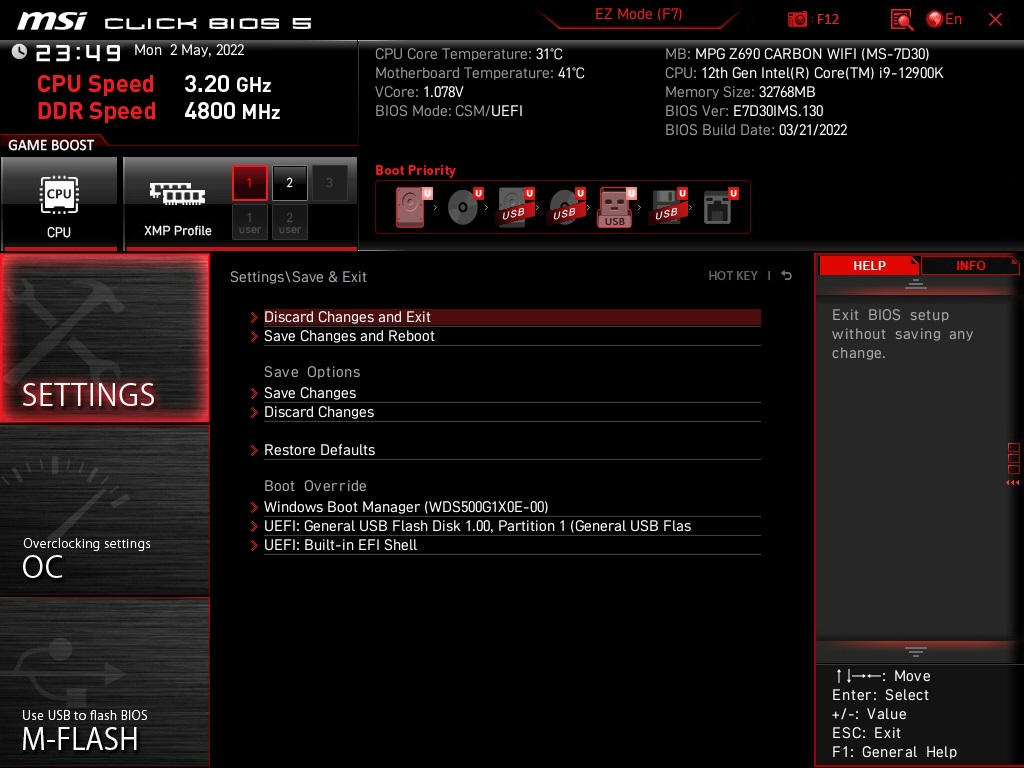
Task: Open the HOT KEY list
Action: tap(733, 276)
